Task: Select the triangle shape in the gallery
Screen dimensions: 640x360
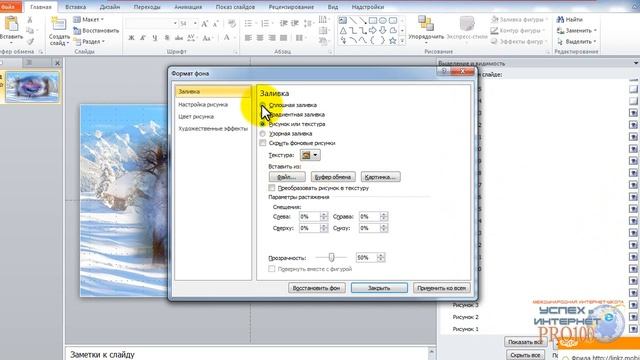Action: coord(343,31)
